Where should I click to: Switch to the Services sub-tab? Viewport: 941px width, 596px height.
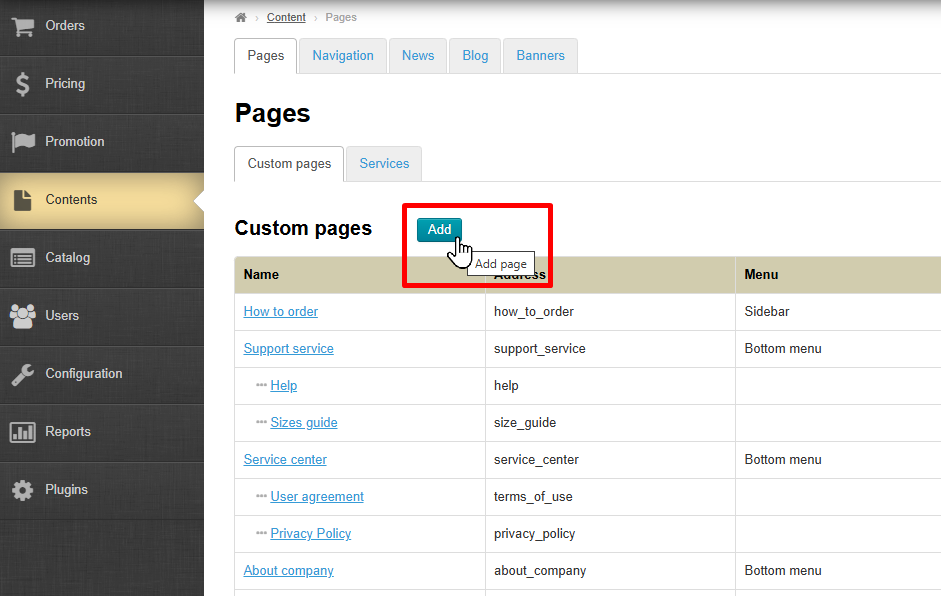(384, 164)
